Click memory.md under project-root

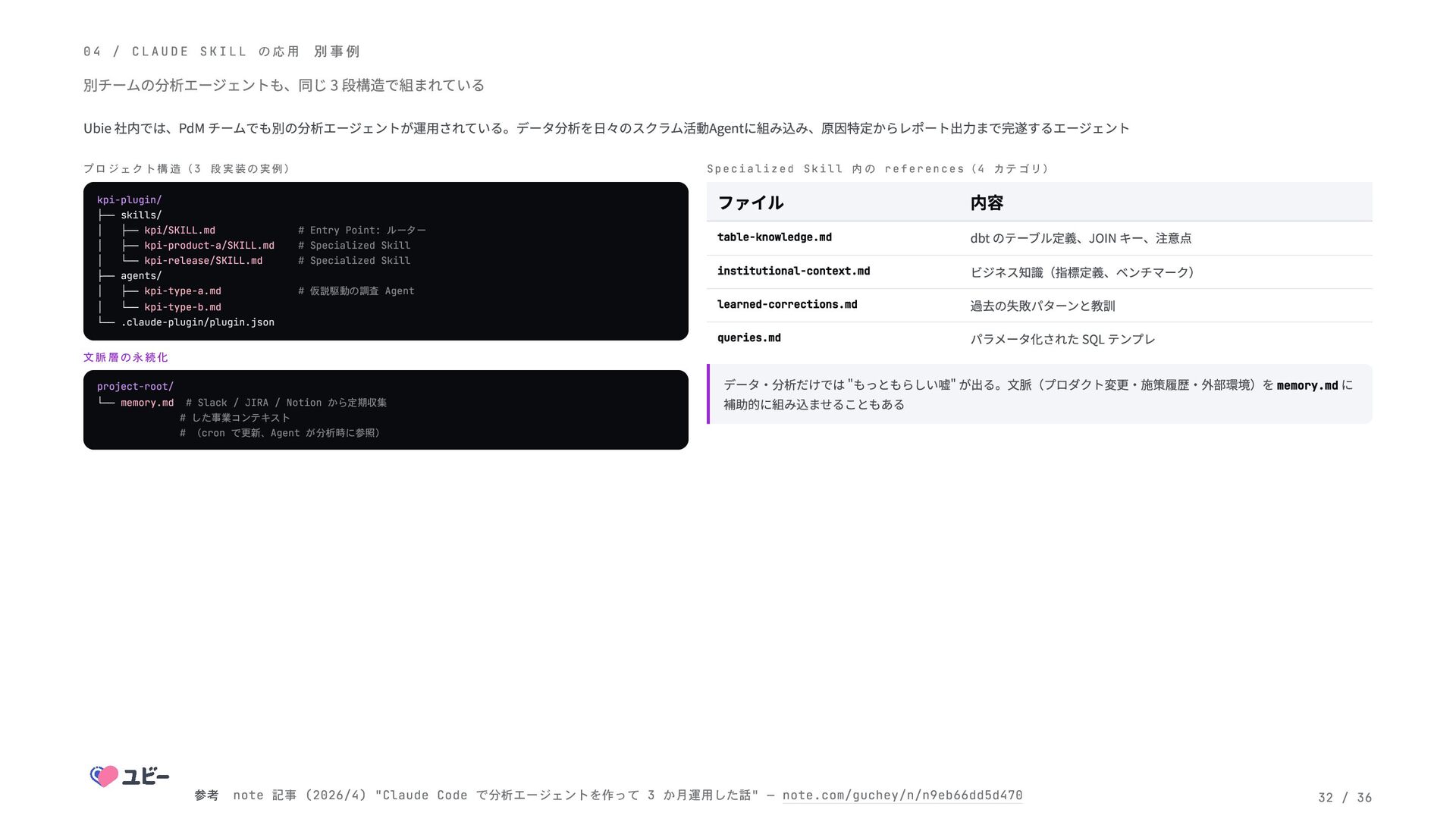[147, 402]
